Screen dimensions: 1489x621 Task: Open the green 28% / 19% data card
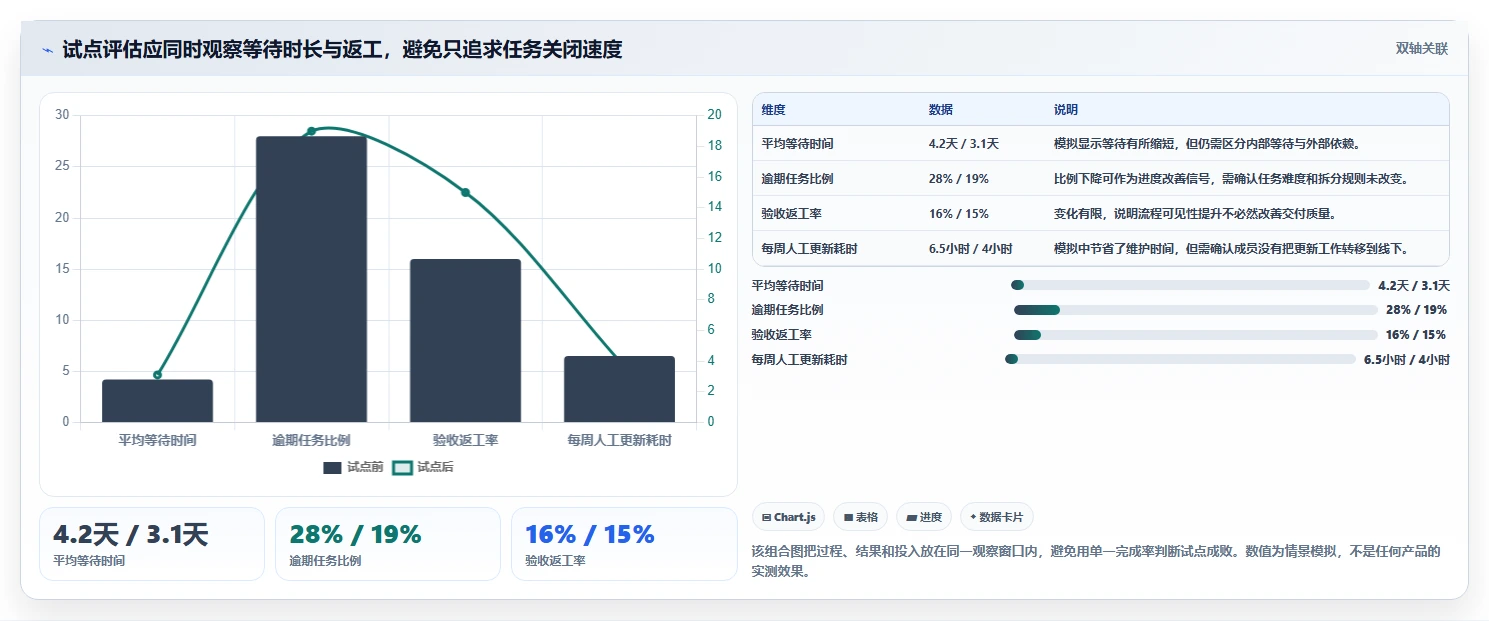click(388, 544)
